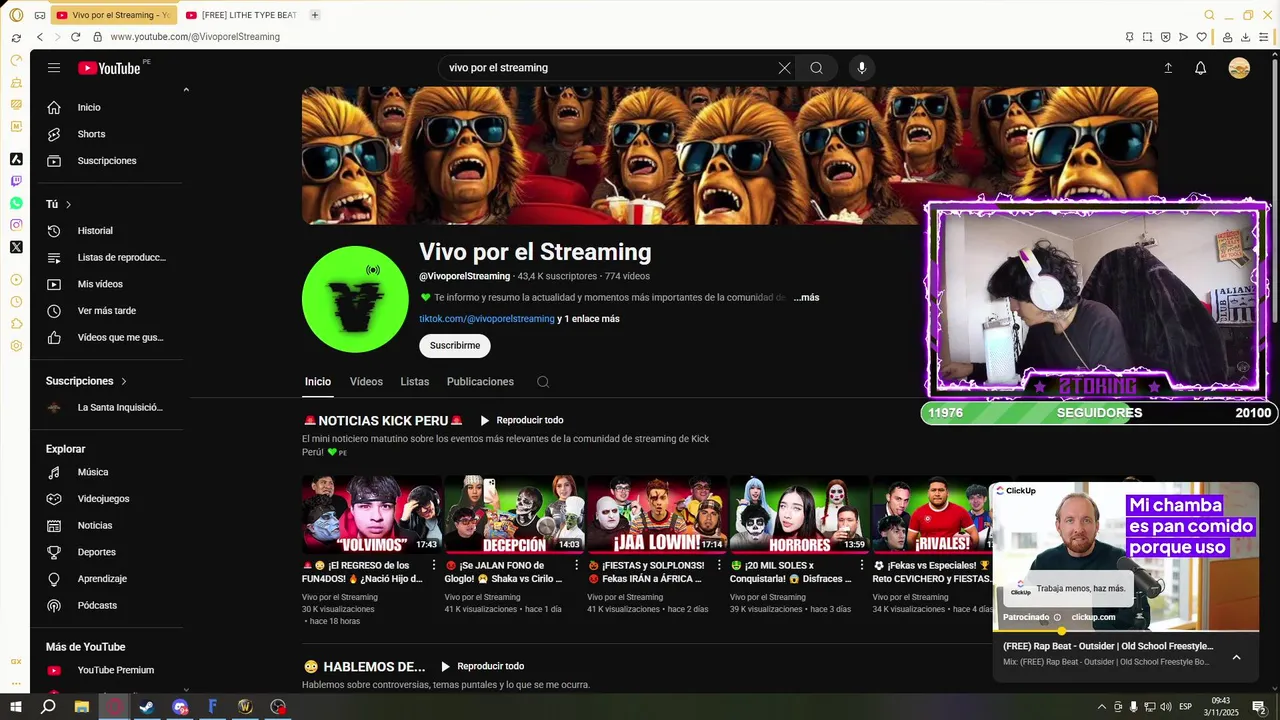Image resolution: width=1280 pixels, height=720 pixels.
Task: Open Windows Start menu
Action: tap(15, 706)
